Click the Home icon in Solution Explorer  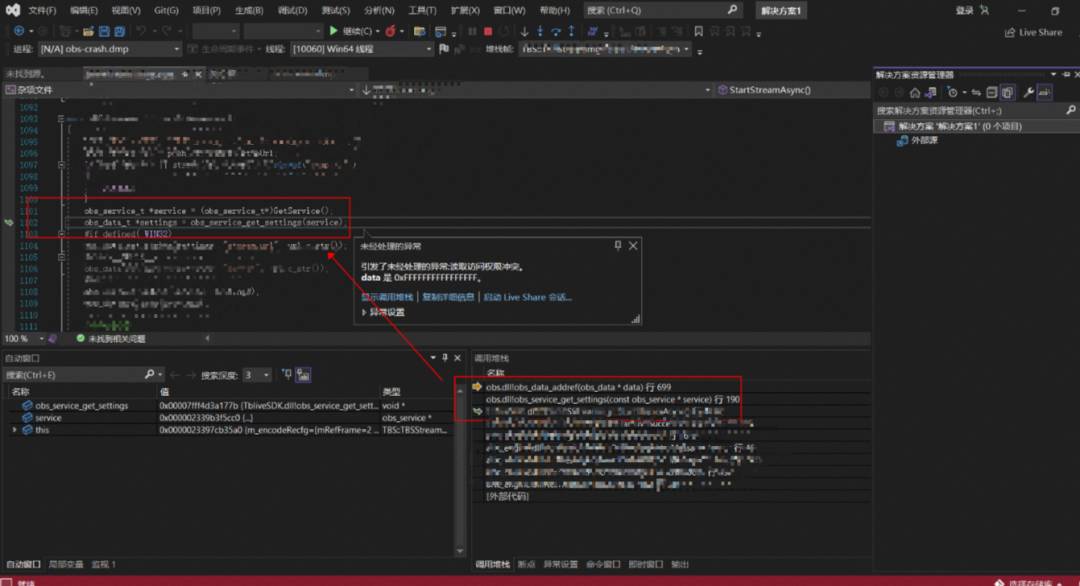tap(915, 92)
